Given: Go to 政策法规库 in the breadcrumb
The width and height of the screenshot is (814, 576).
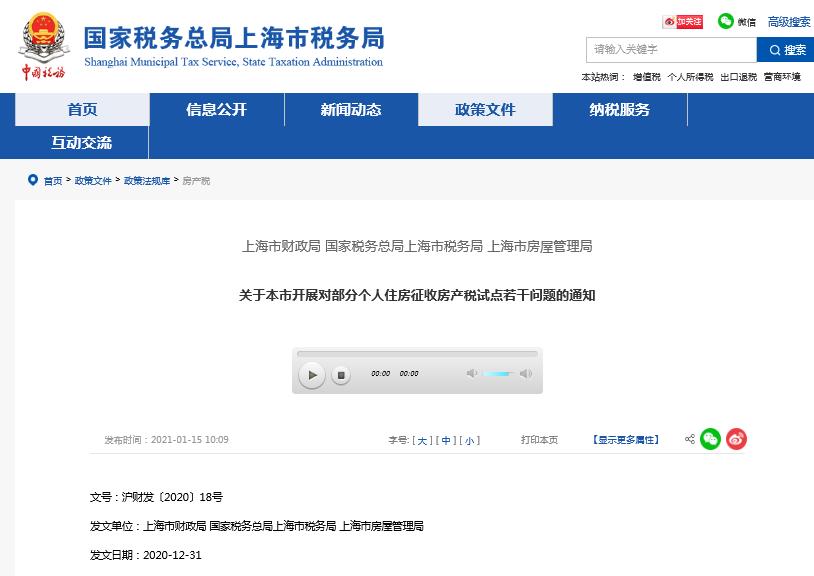Looking at the screenshot, I should [x=147, y=181].
